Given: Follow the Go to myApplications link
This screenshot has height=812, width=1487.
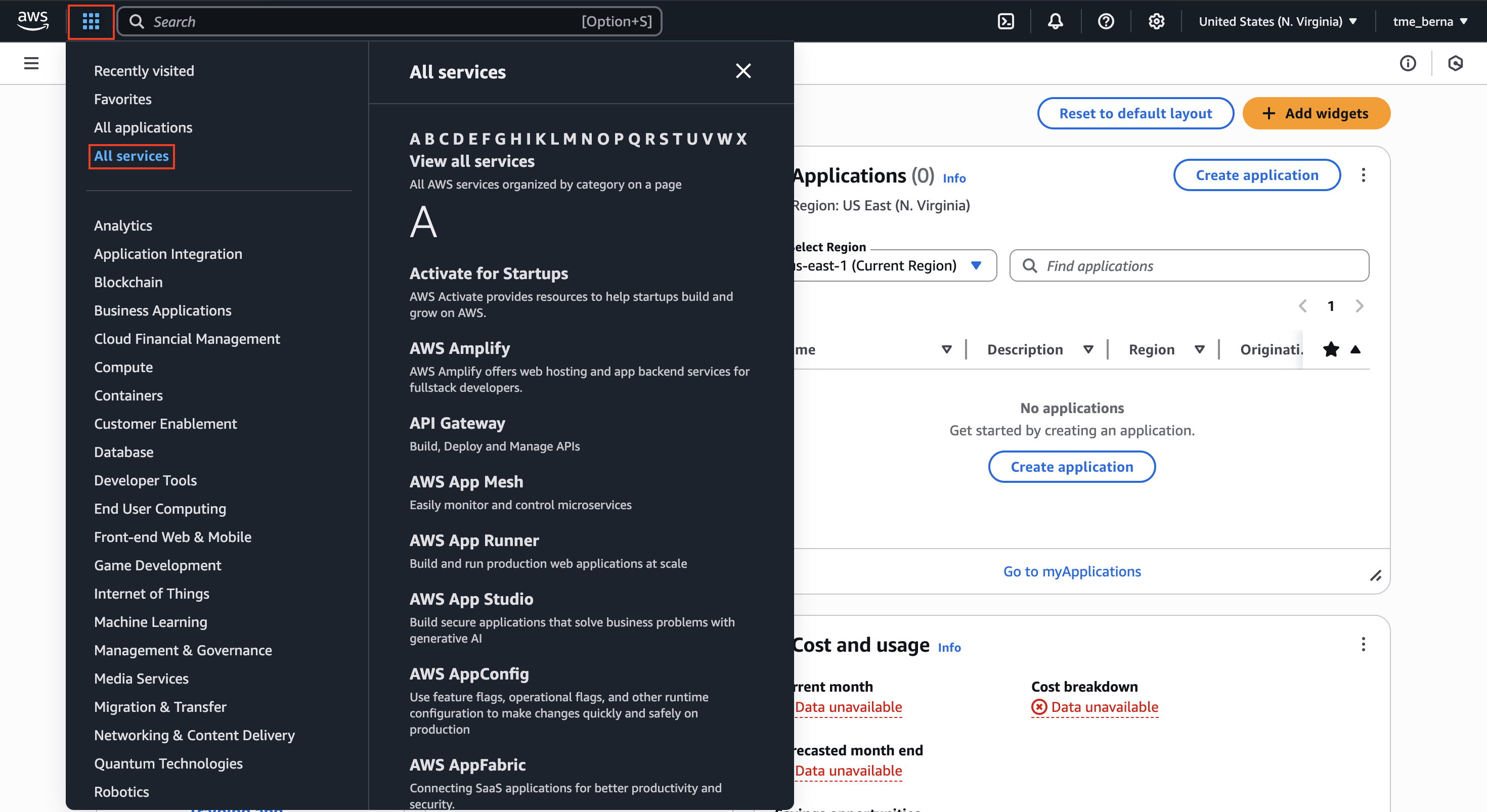Looking at the screenshot, I should (1072, 571).
